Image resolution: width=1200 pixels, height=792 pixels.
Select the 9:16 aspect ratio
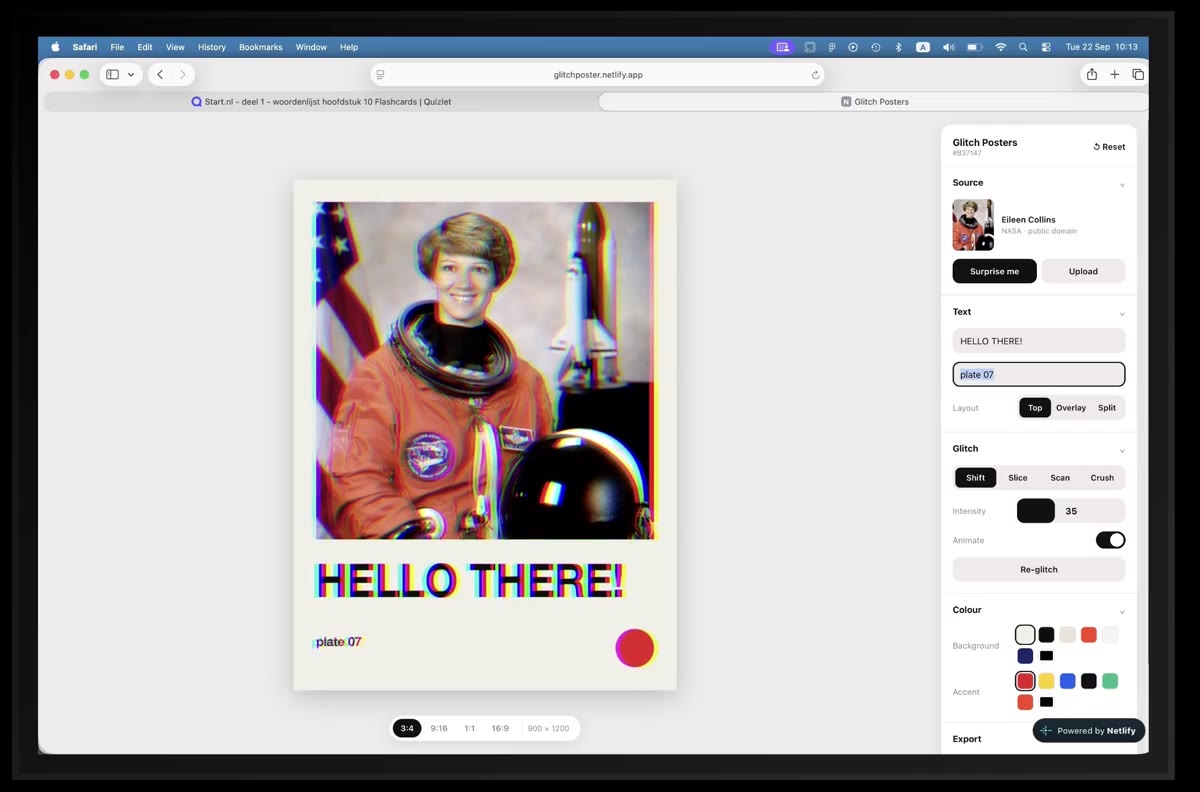[x=439, y=728]
